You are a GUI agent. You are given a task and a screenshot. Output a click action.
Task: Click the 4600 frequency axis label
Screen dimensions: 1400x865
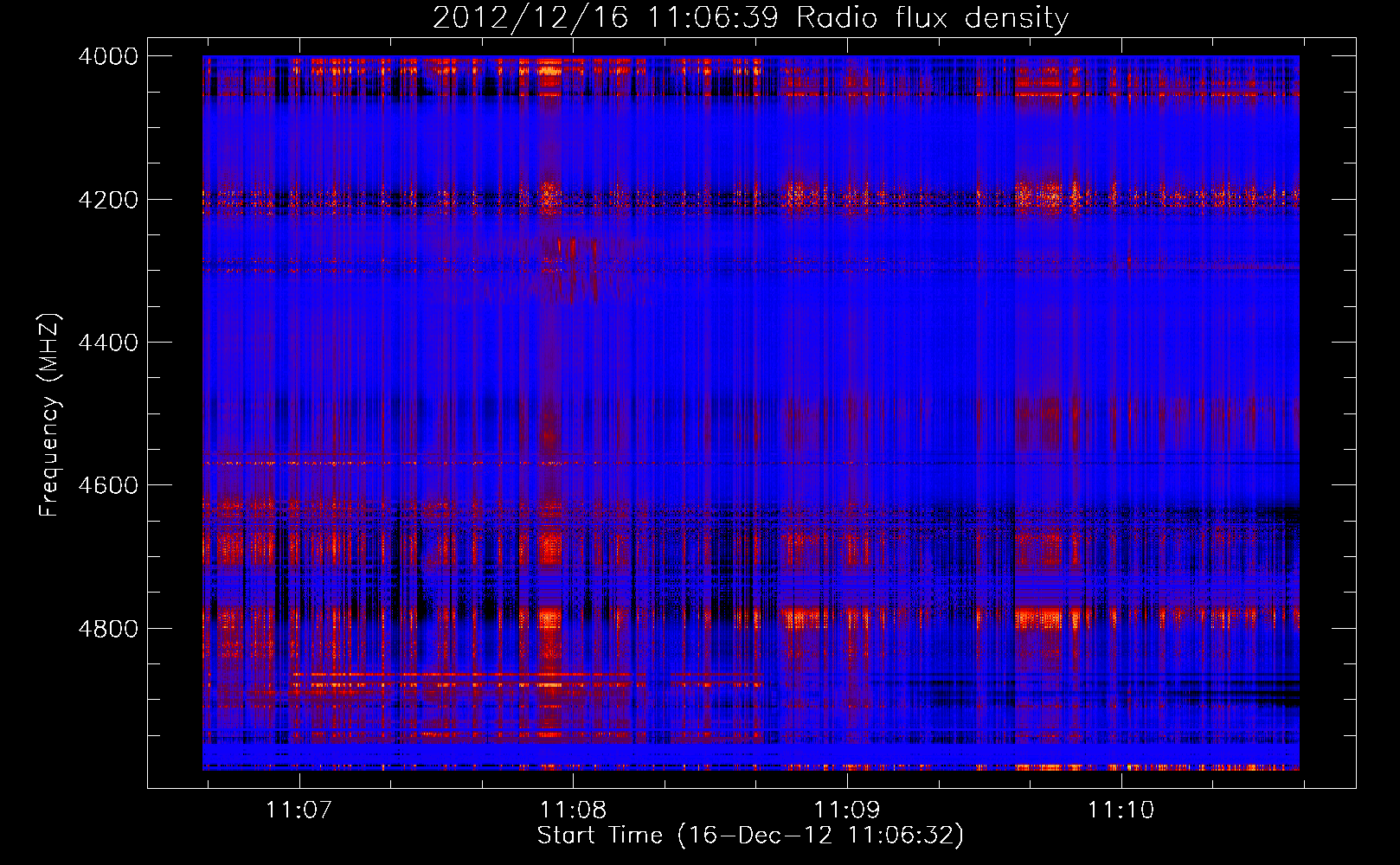(108, 485)
